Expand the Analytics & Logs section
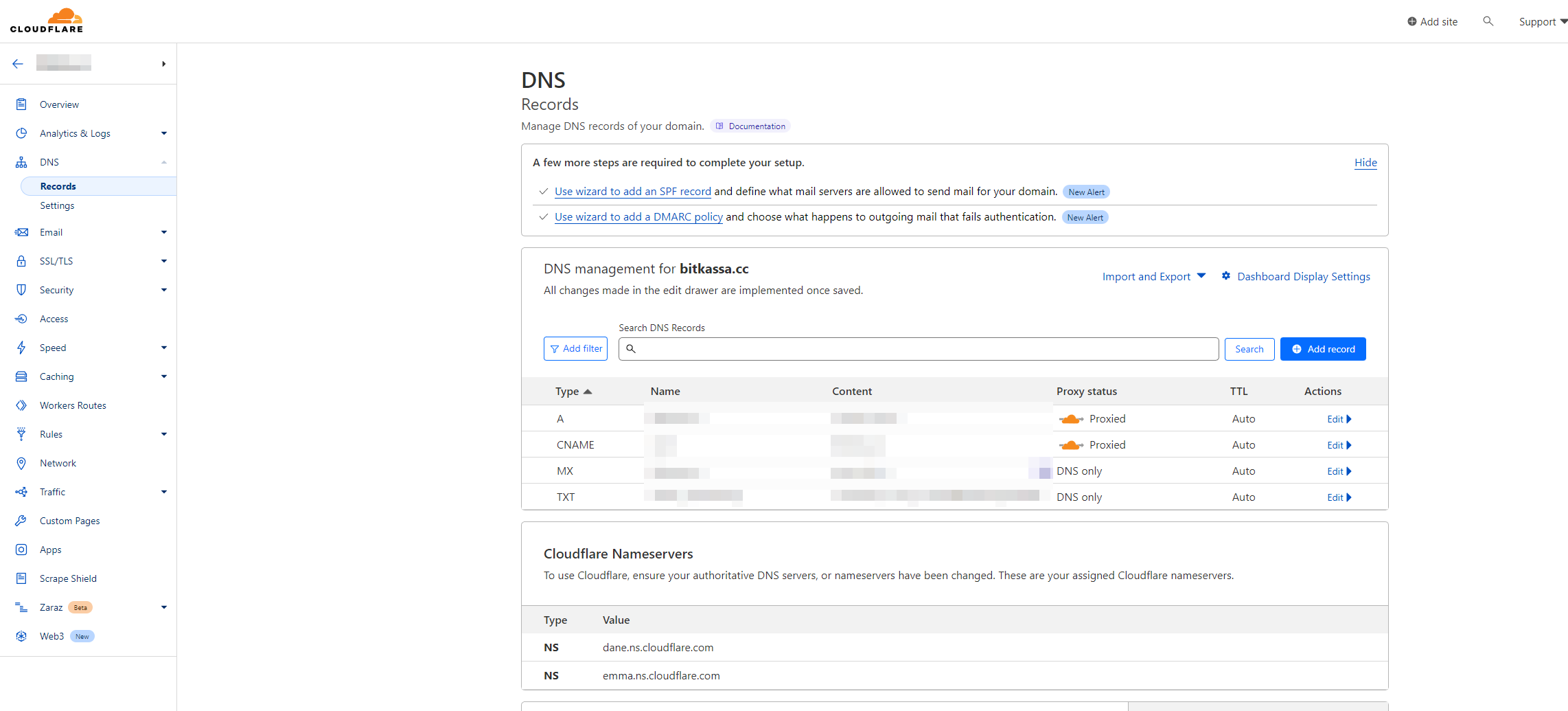The height and width of the screenshot is (711, 1568). coord(163,133)
